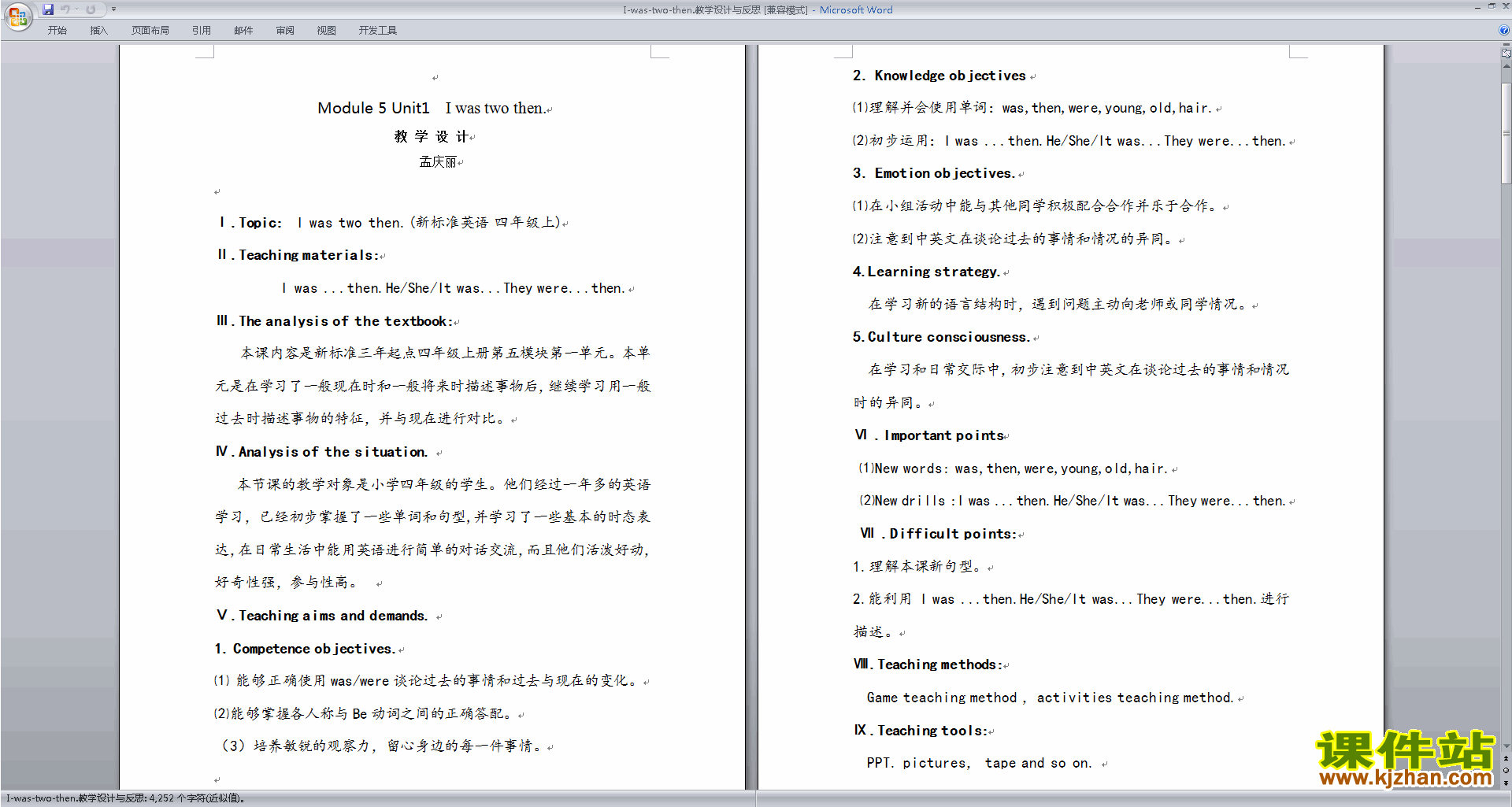Click the line '(3)培养敏锐的观察力,留心身边的每一件事情。'
The height and width of the screenshot is (807, 1512).
point(381,746)
